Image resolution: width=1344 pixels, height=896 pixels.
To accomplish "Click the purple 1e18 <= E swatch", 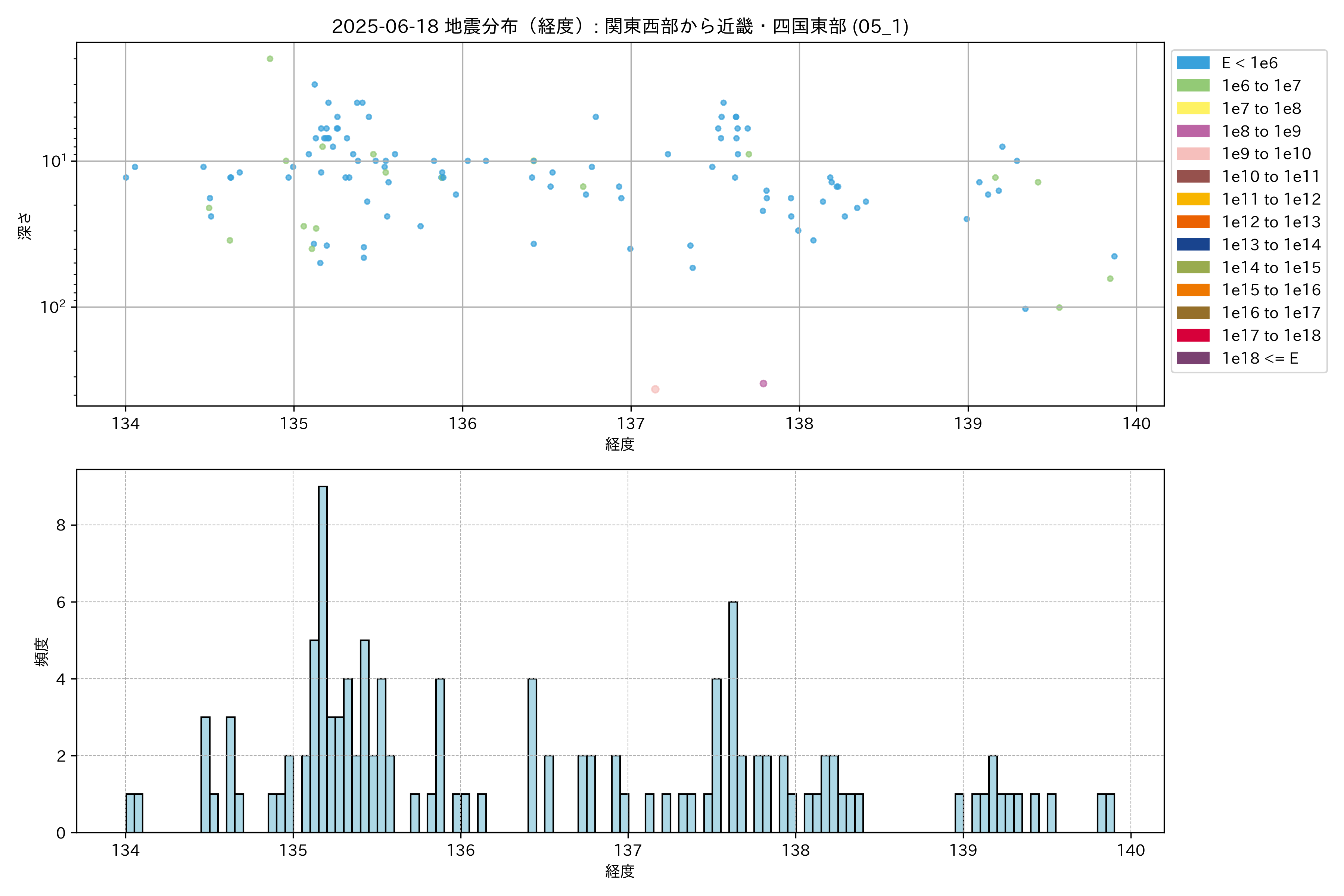I will click(1192, 358).
